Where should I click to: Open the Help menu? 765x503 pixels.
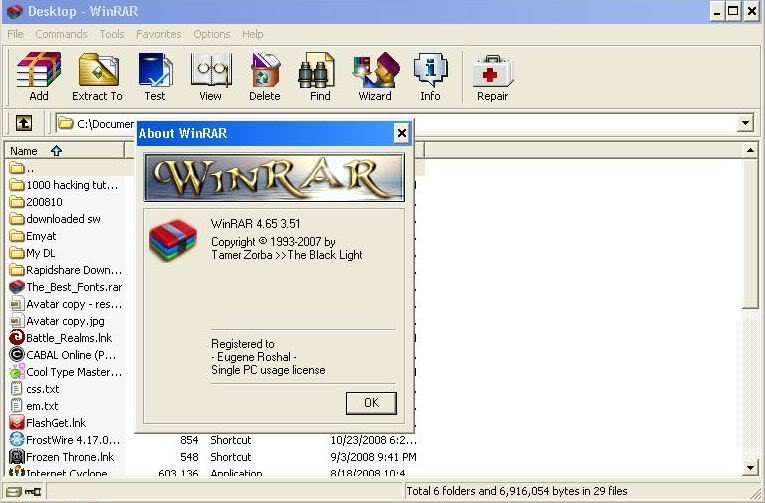click(x=253, y=34)
